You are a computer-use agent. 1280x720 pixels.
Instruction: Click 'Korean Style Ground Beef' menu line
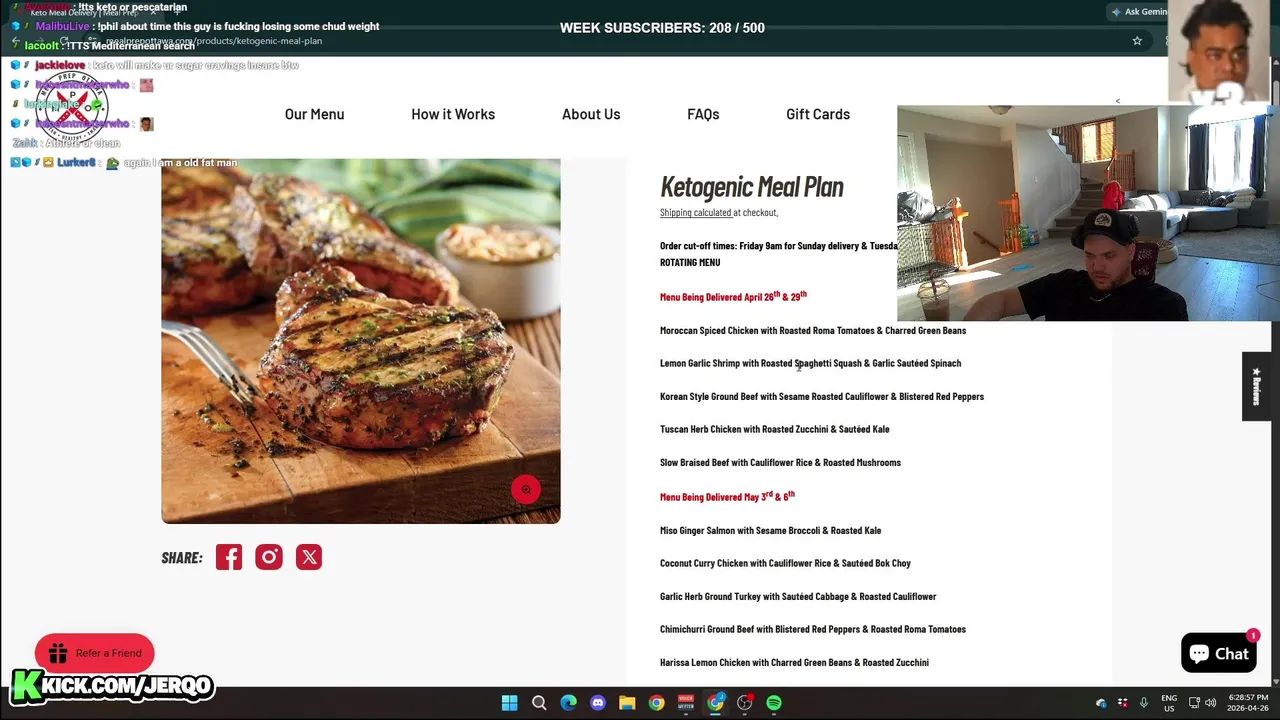click(822, 396)
